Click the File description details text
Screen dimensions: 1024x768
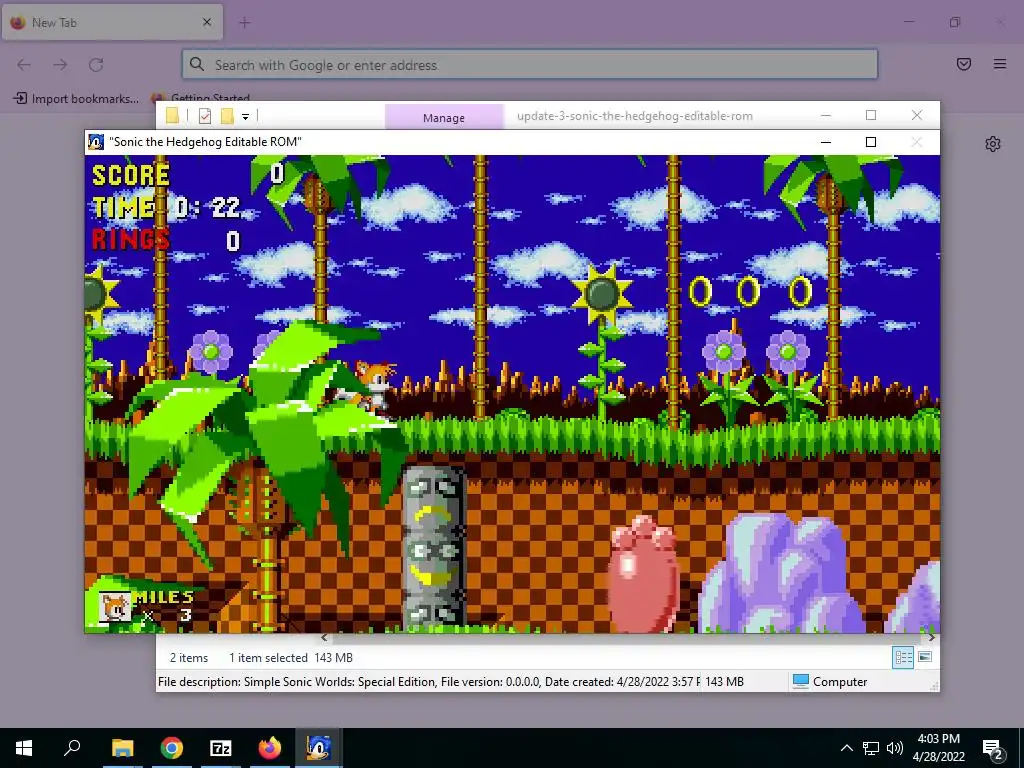coord(428,682)
